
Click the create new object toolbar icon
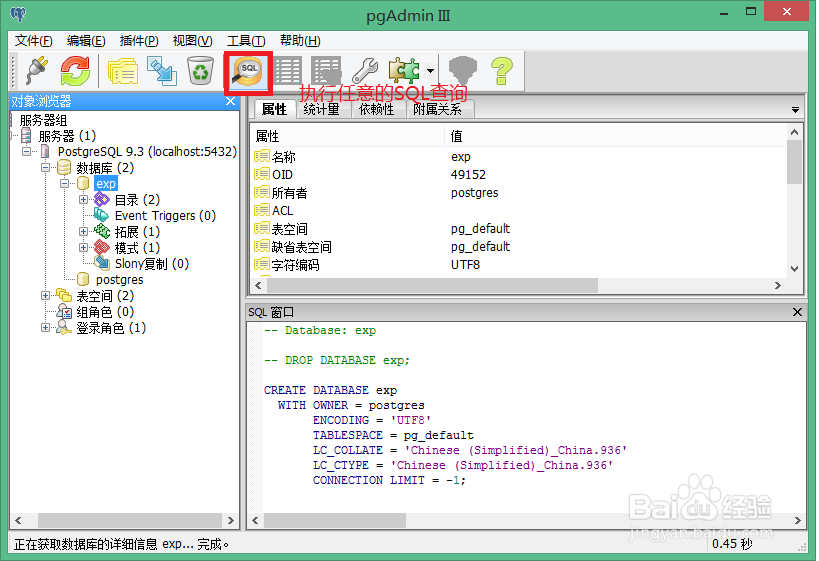(x=161, y=71)
